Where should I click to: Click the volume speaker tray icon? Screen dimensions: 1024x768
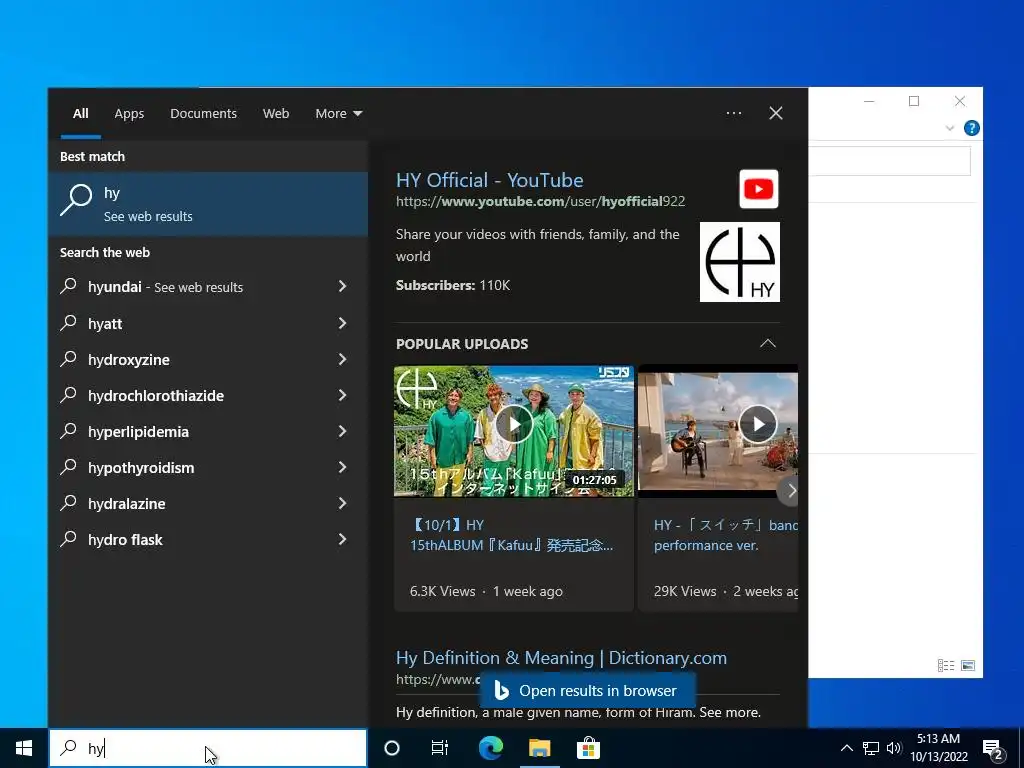(x=894, y=748)
